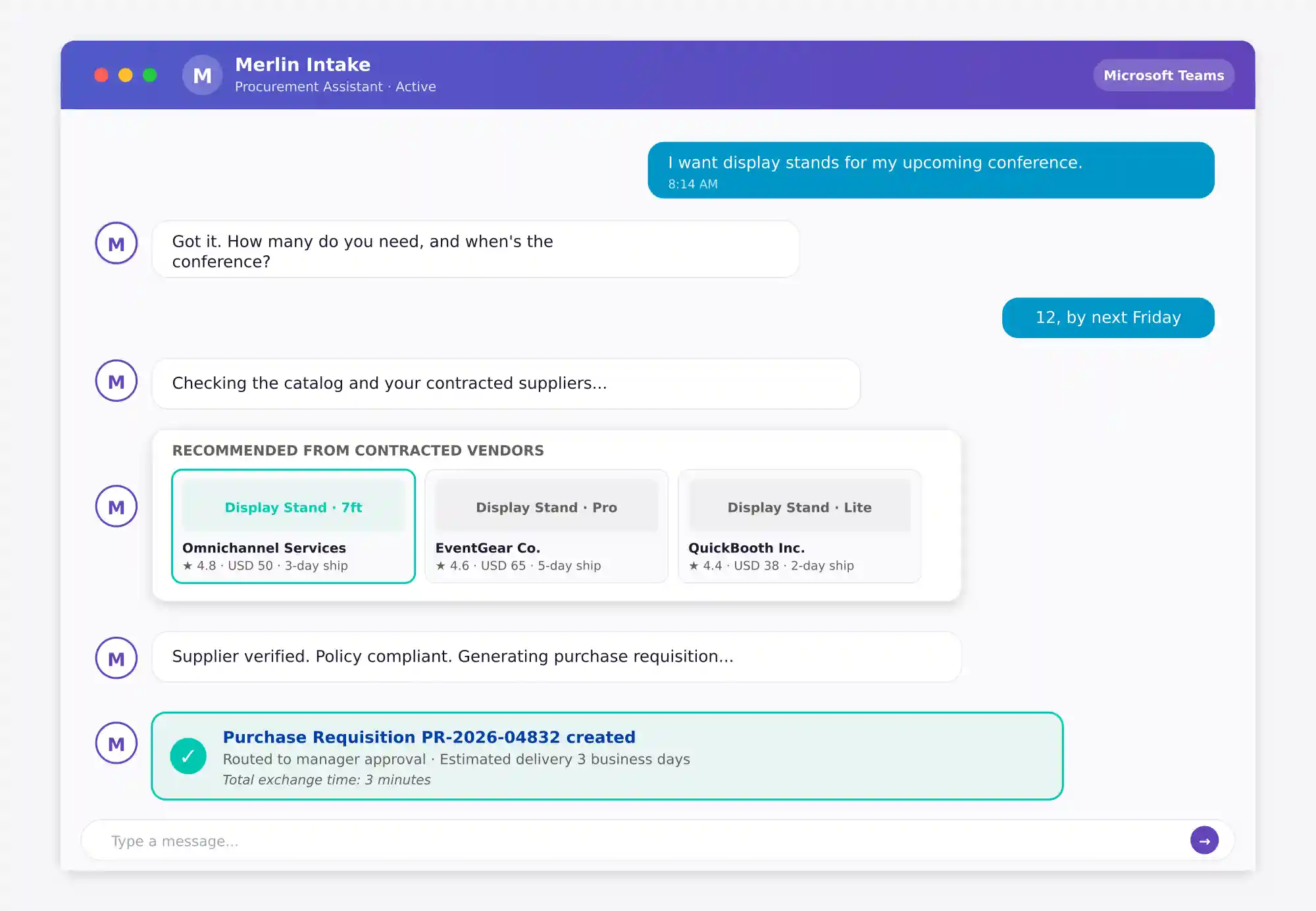Image resolution: width=1316 pixels, height=911 pixels.
Task: Click the purple send arrow button
Action: pos(1204,840)
